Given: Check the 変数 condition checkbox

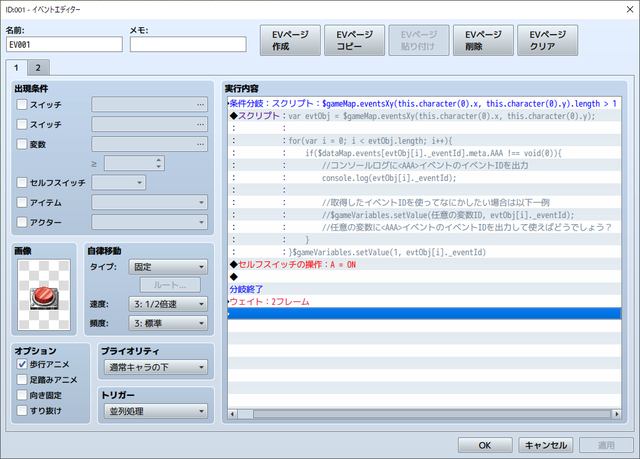Looking at the screenshot, I should tap(22, 144).
